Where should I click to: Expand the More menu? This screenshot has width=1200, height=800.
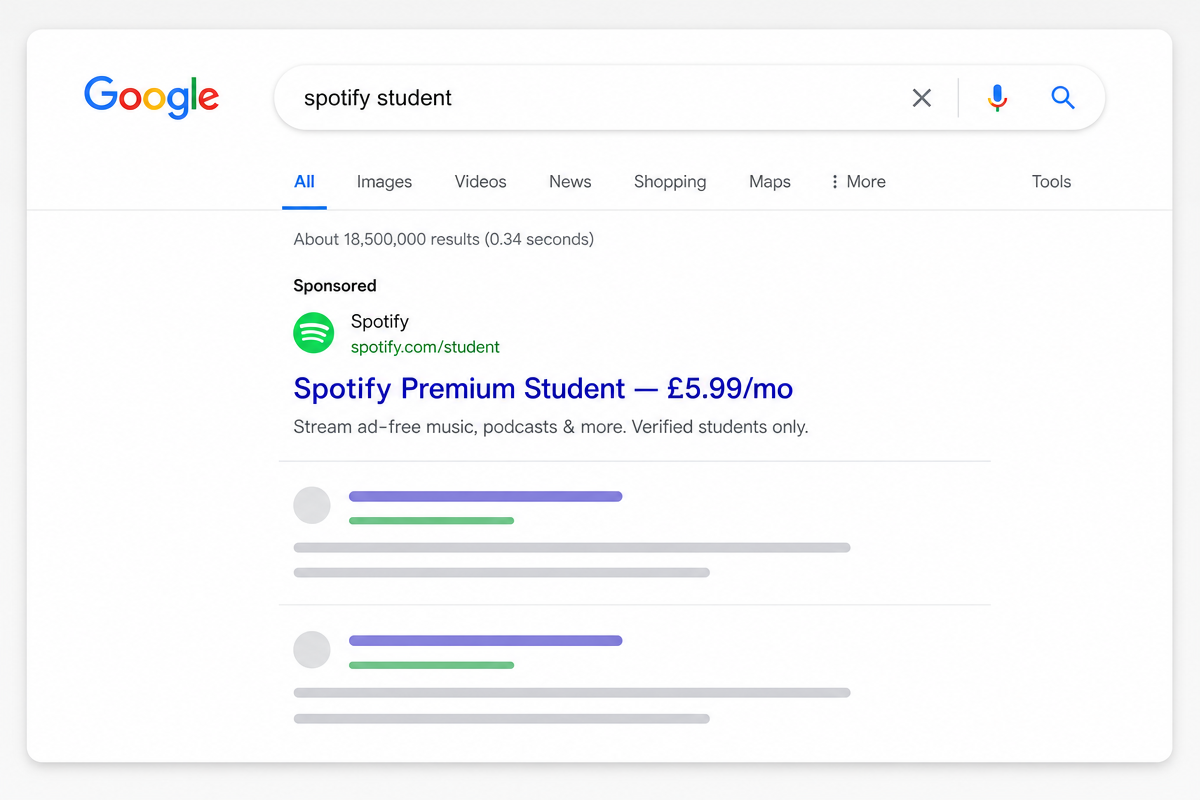[858, 182]
